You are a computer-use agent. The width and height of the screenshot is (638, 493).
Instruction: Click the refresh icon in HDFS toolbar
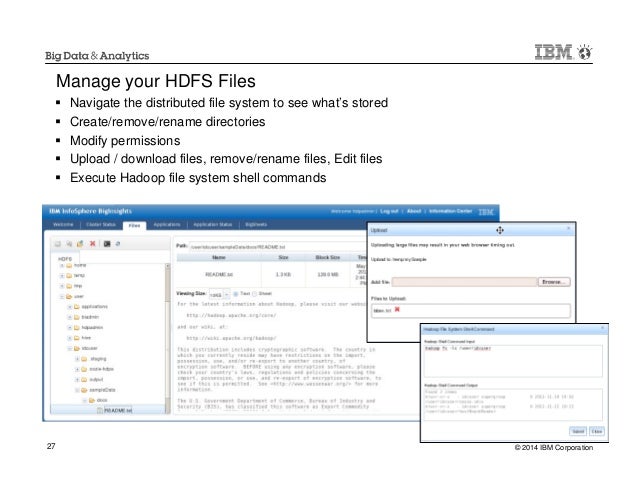[x=118, y=244]
